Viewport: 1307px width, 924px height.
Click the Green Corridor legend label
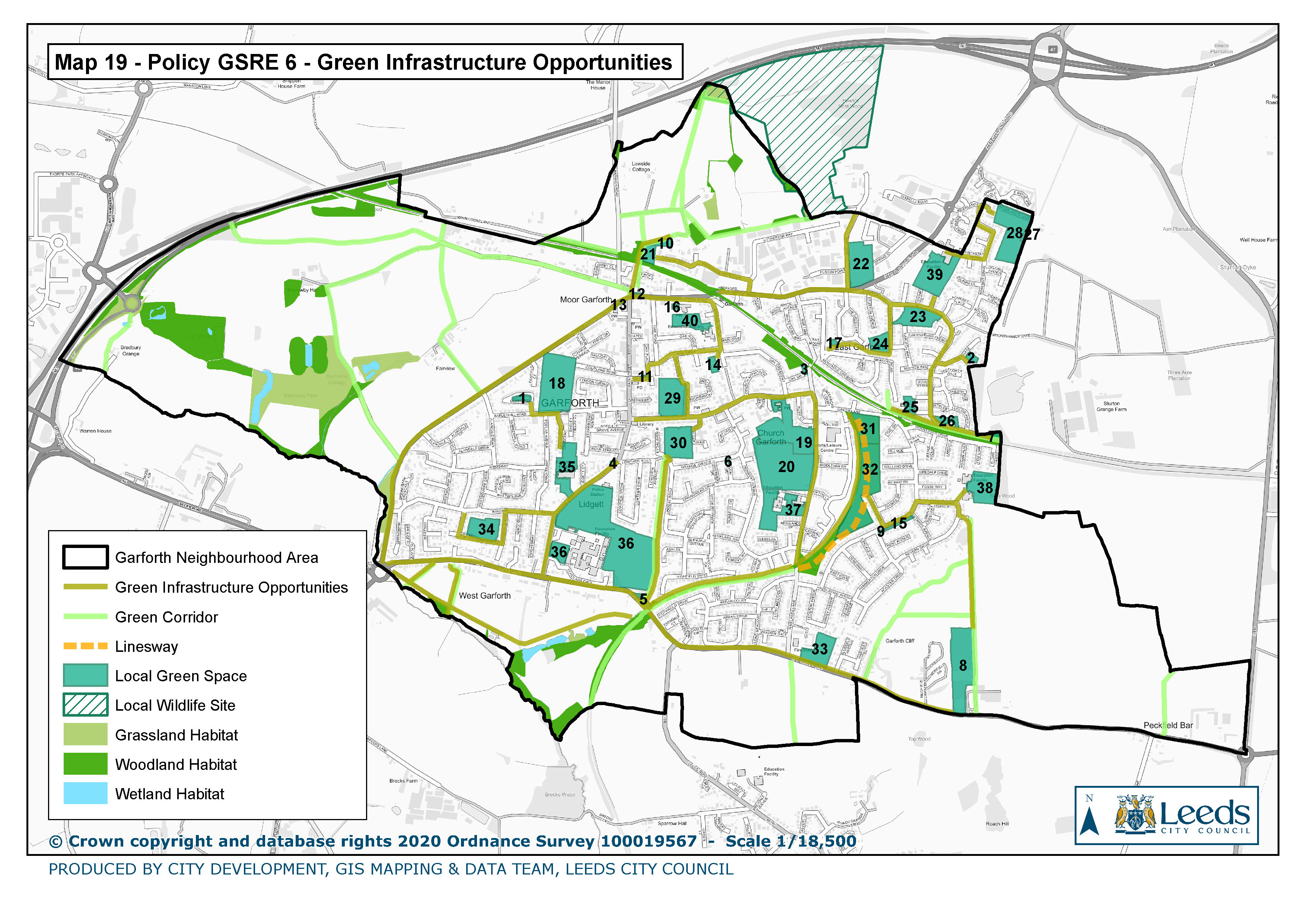pyautogui.click(x=166, y=617)
